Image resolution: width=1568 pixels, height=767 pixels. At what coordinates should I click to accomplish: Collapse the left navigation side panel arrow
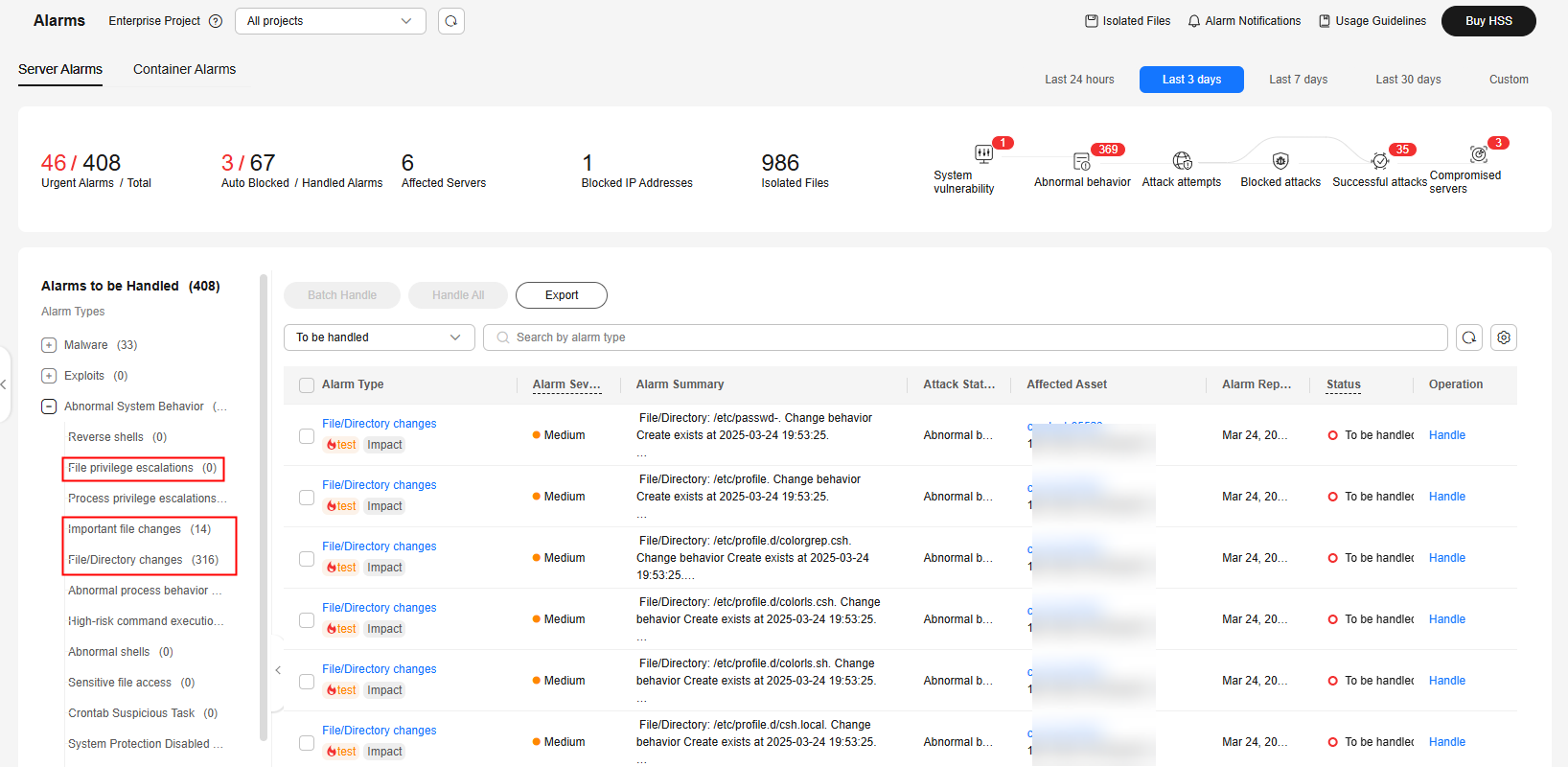coord(4,384)
